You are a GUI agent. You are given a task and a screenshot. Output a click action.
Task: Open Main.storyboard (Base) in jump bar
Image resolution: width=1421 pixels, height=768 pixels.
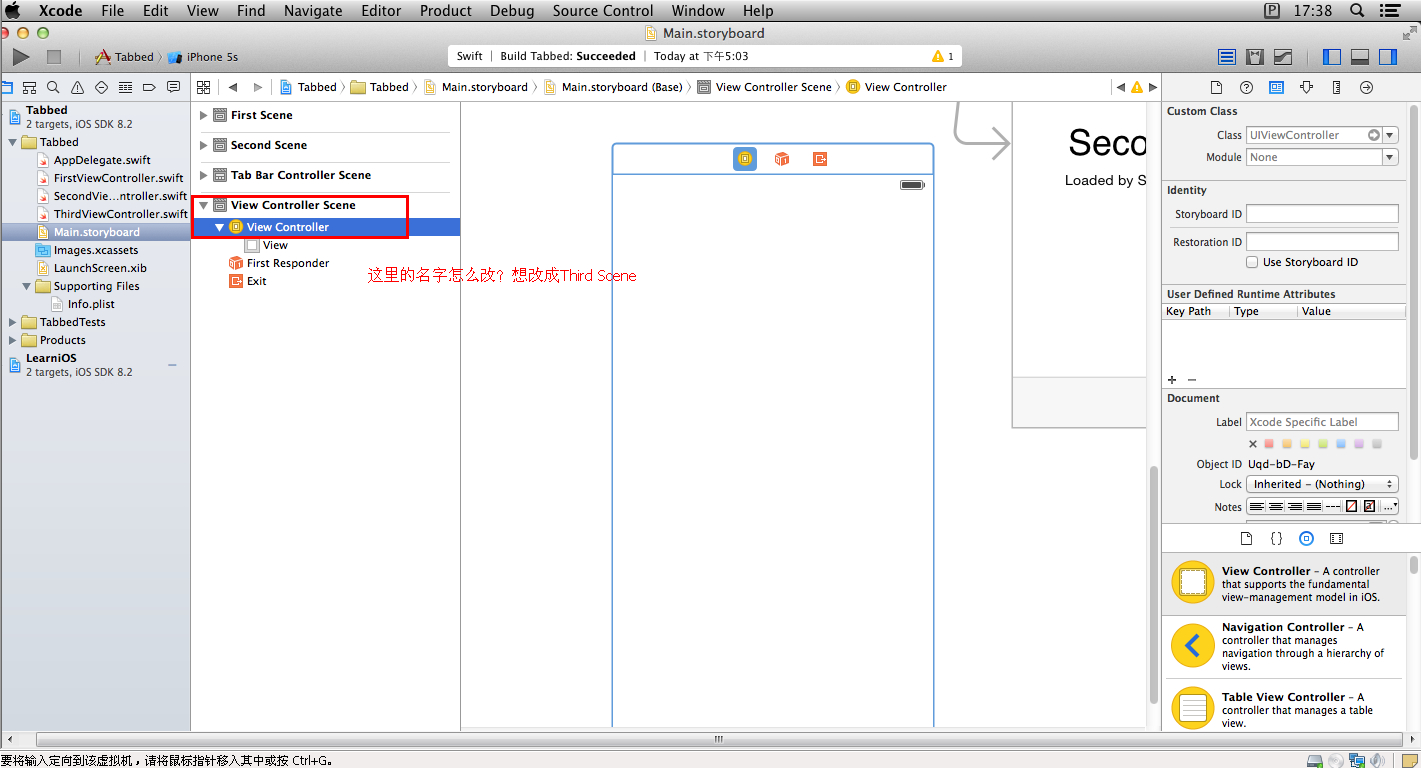tap(613, 87)
